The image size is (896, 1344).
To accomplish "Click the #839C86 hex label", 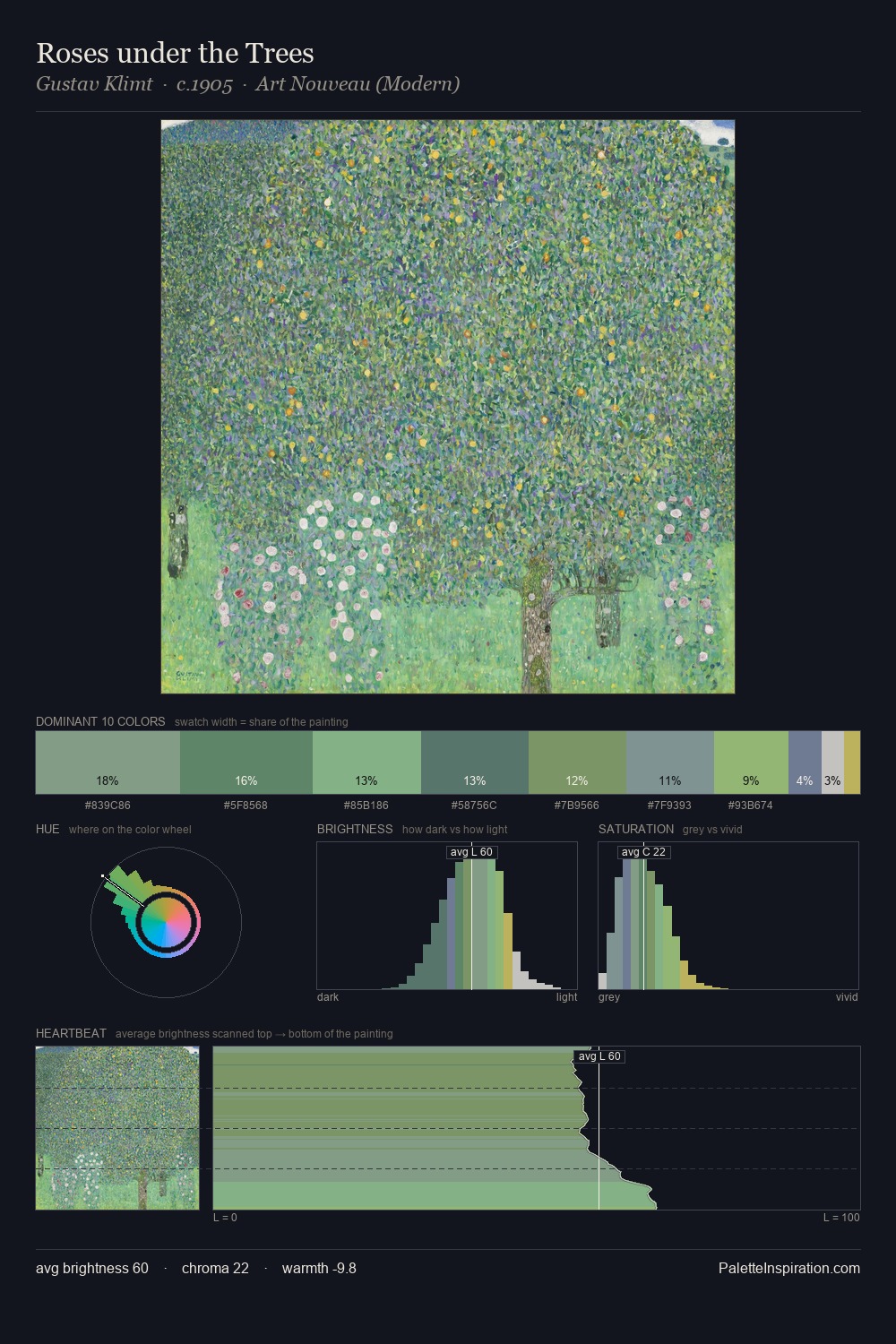I will (108, 806).
